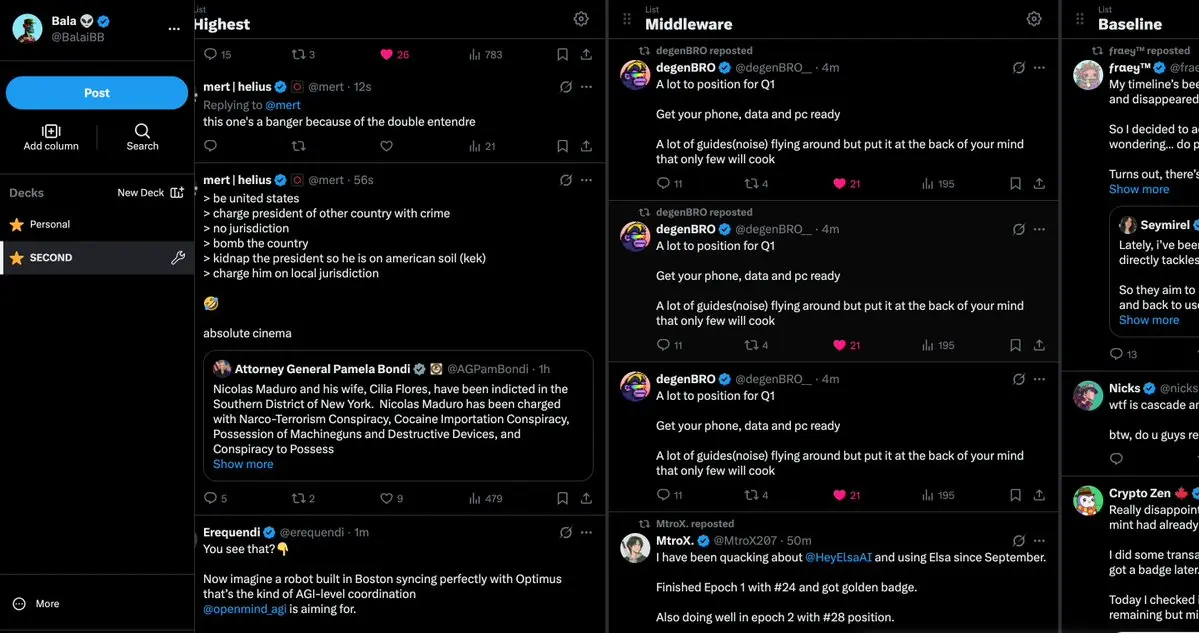Expand Pamela Bondi quote with Show more
Screen dimensions: 1199x633
point(243,464)
